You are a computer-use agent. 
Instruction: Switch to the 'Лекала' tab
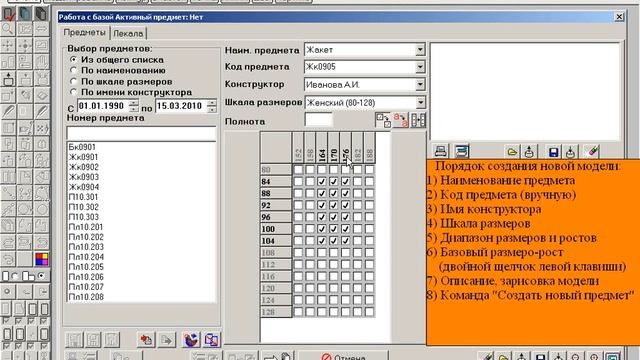point(128,33)
